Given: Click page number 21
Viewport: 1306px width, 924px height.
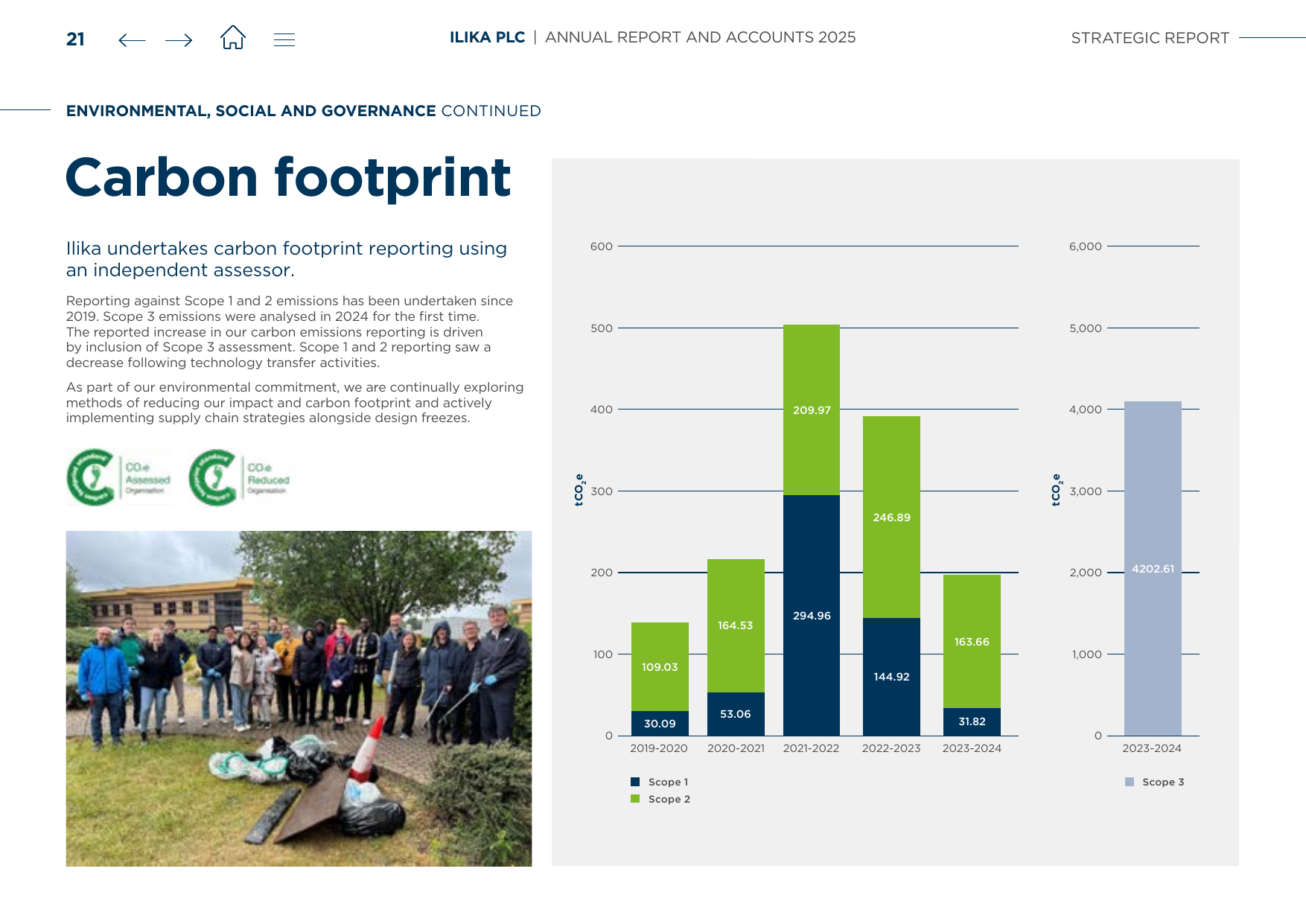Looking at the screenshot, I should (x=75, y=39).
